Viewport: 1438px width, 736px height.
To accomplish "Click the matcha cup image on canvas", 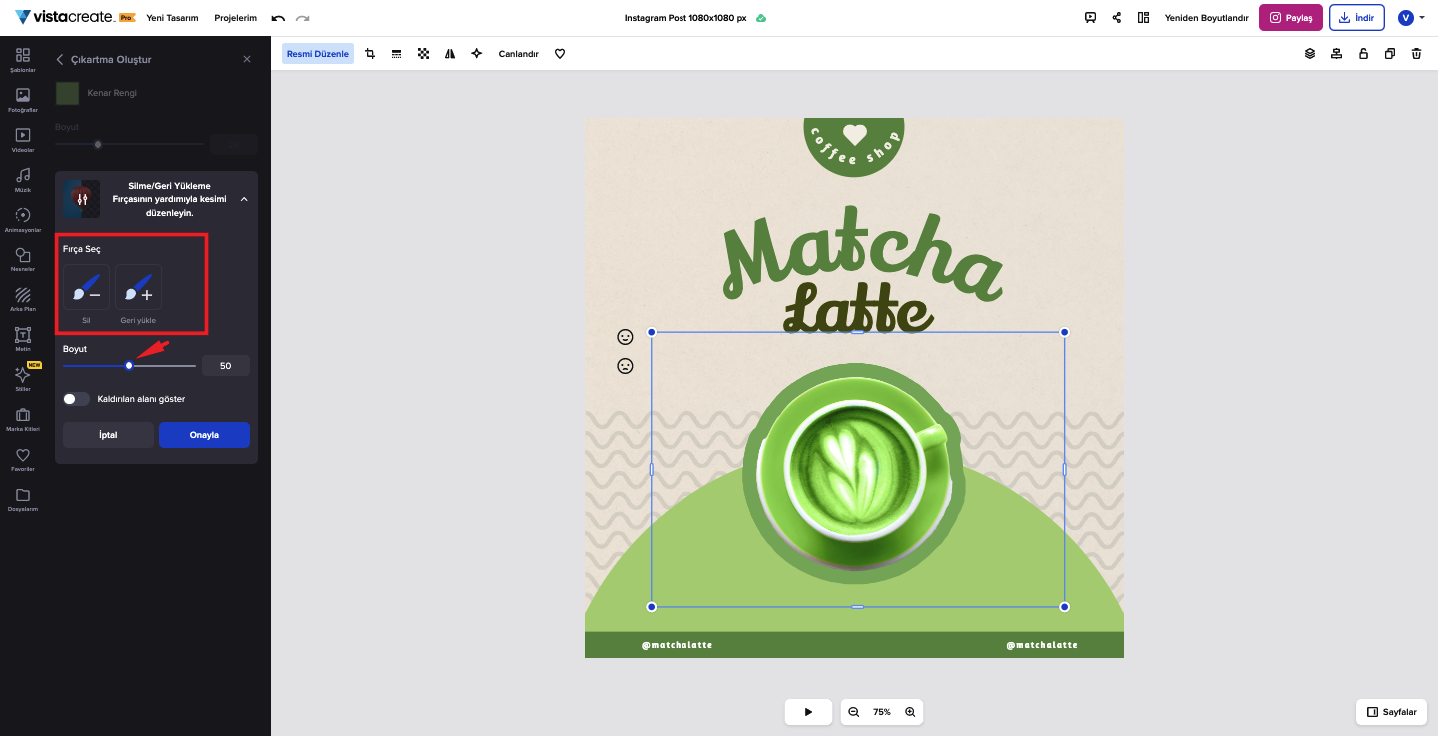I will pyautogui.click(x=855, y=473).
